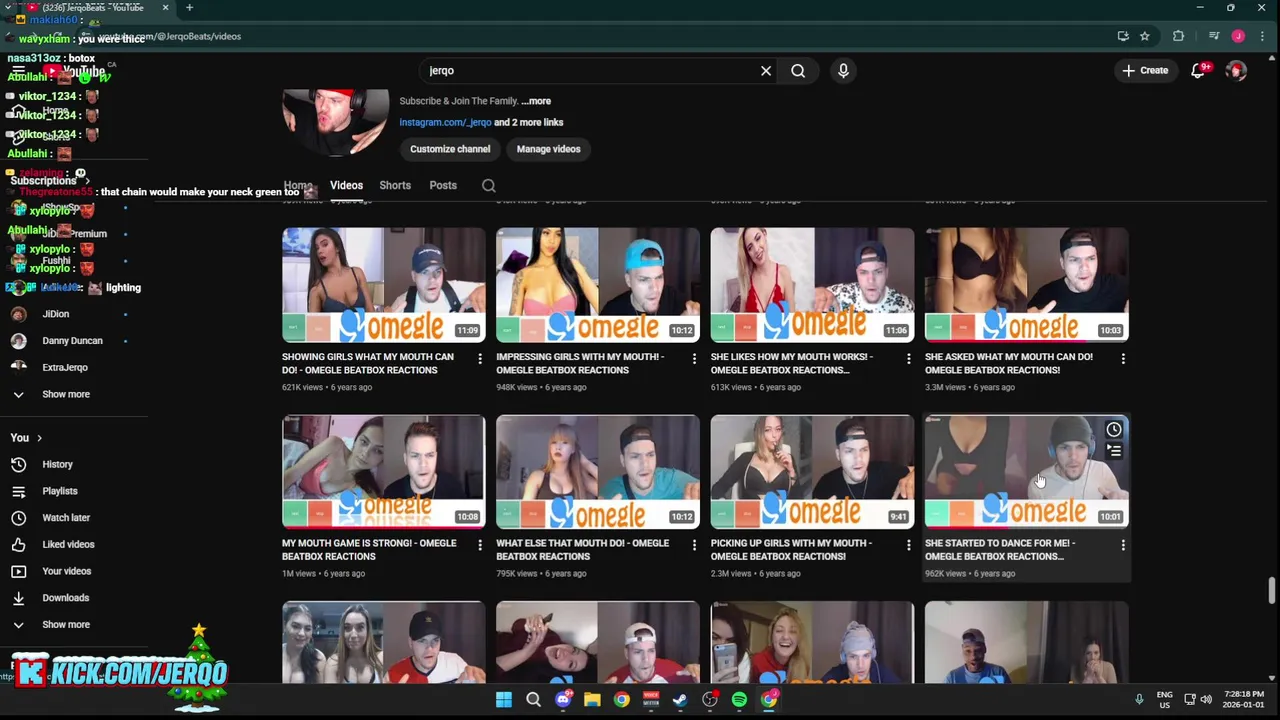Click the page vertical scrollbar thumb
This screenshot has height=720, width=1280.
[1272, 590]
